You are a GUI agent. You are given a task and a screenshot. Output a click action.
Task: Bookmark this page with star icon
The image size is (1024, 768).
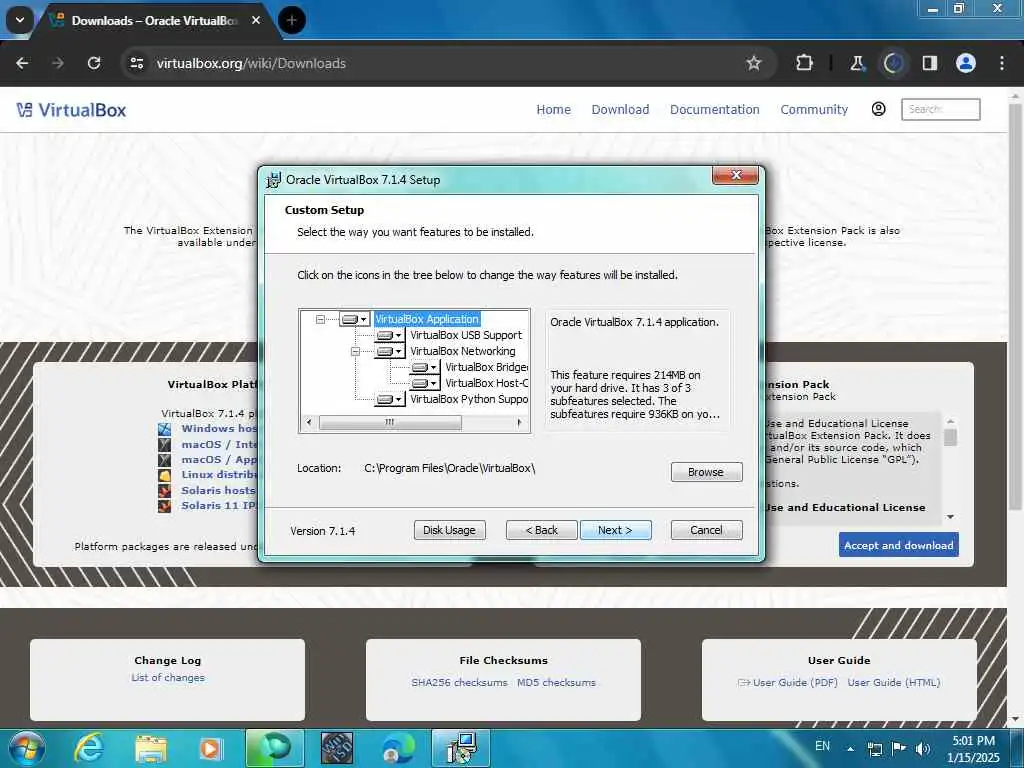coord(754,63)
